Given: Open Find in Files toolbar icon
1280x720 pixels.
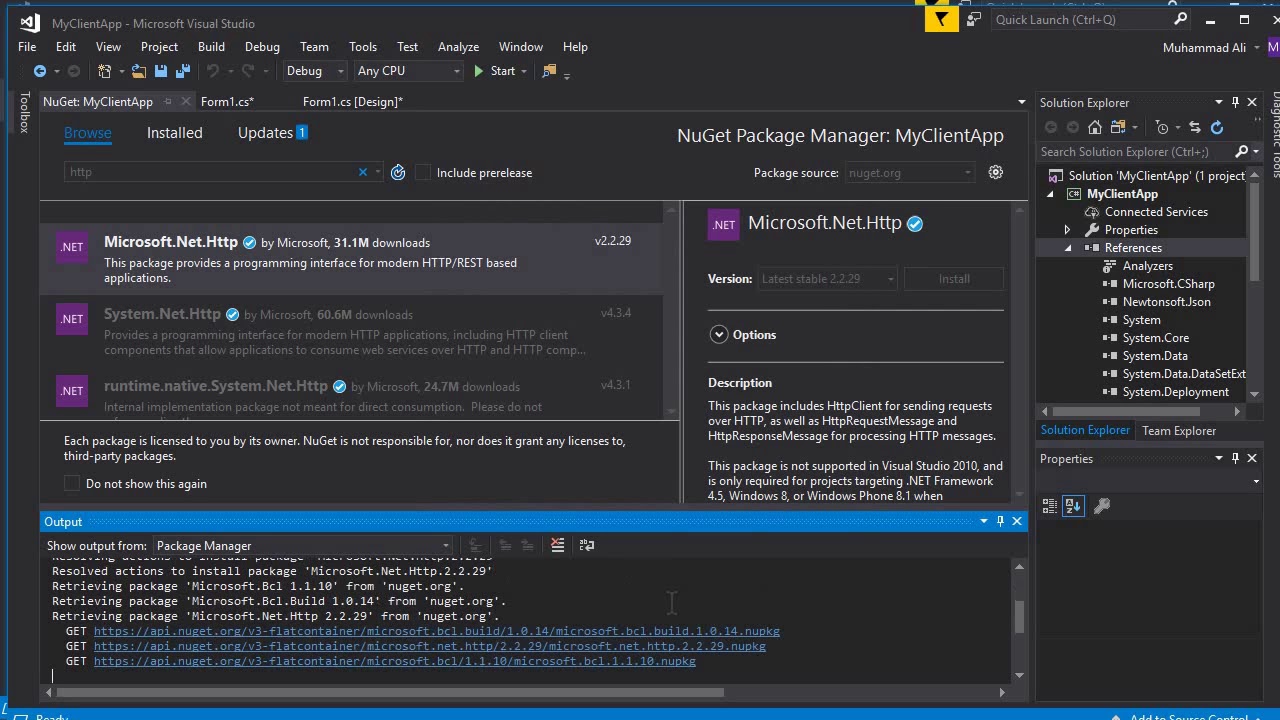Looking at the screenshot, I should [x=549, y=71].
